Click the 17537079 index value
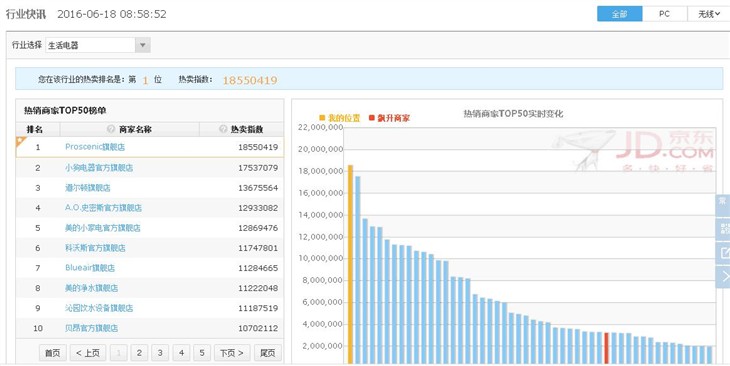The width and height of the screenshot is (730, 366). point(258,168)
